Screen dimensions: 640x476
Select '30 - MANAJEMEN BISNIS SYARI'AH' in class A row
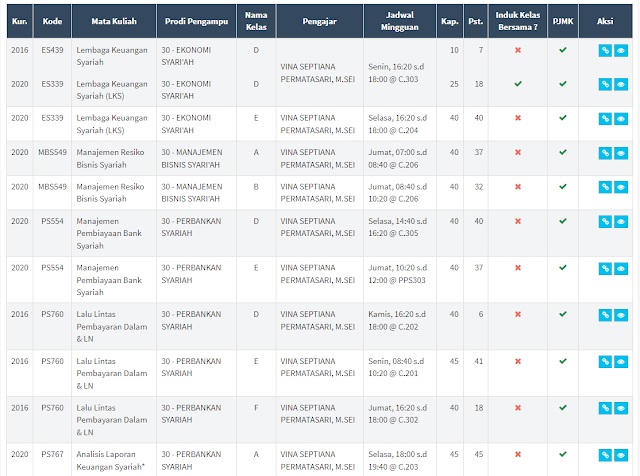(x=192, y=158)
